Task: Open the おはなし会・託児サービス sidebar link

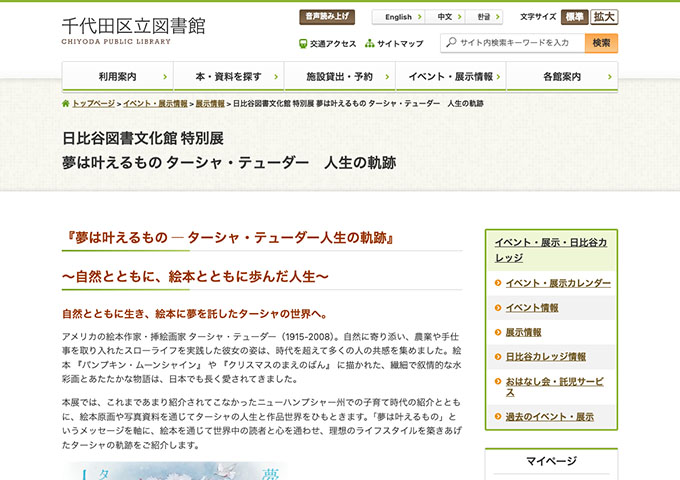Action: 554,387
